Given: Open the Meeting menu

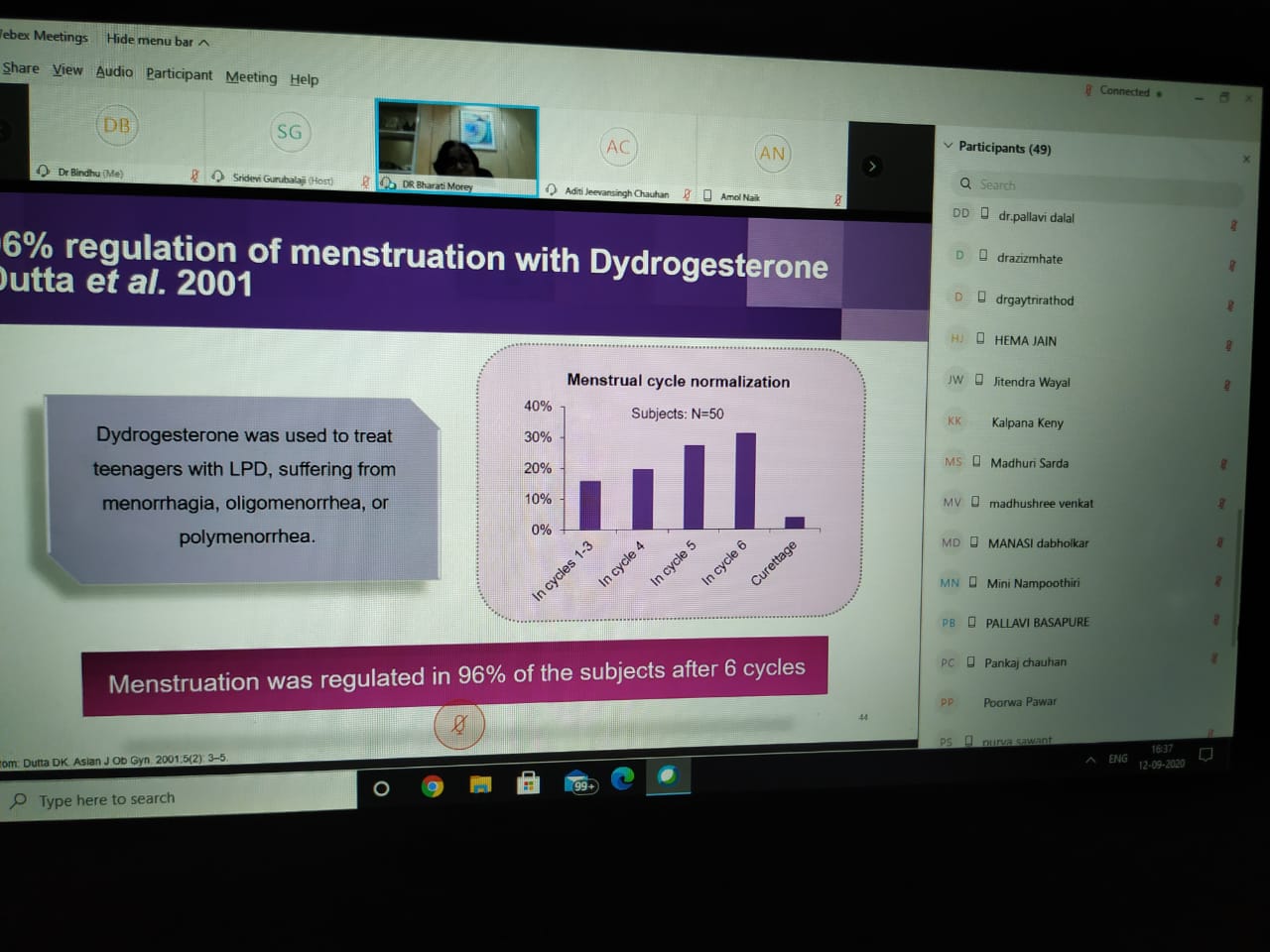Looking at the screenshot, I should click(251, 77).
